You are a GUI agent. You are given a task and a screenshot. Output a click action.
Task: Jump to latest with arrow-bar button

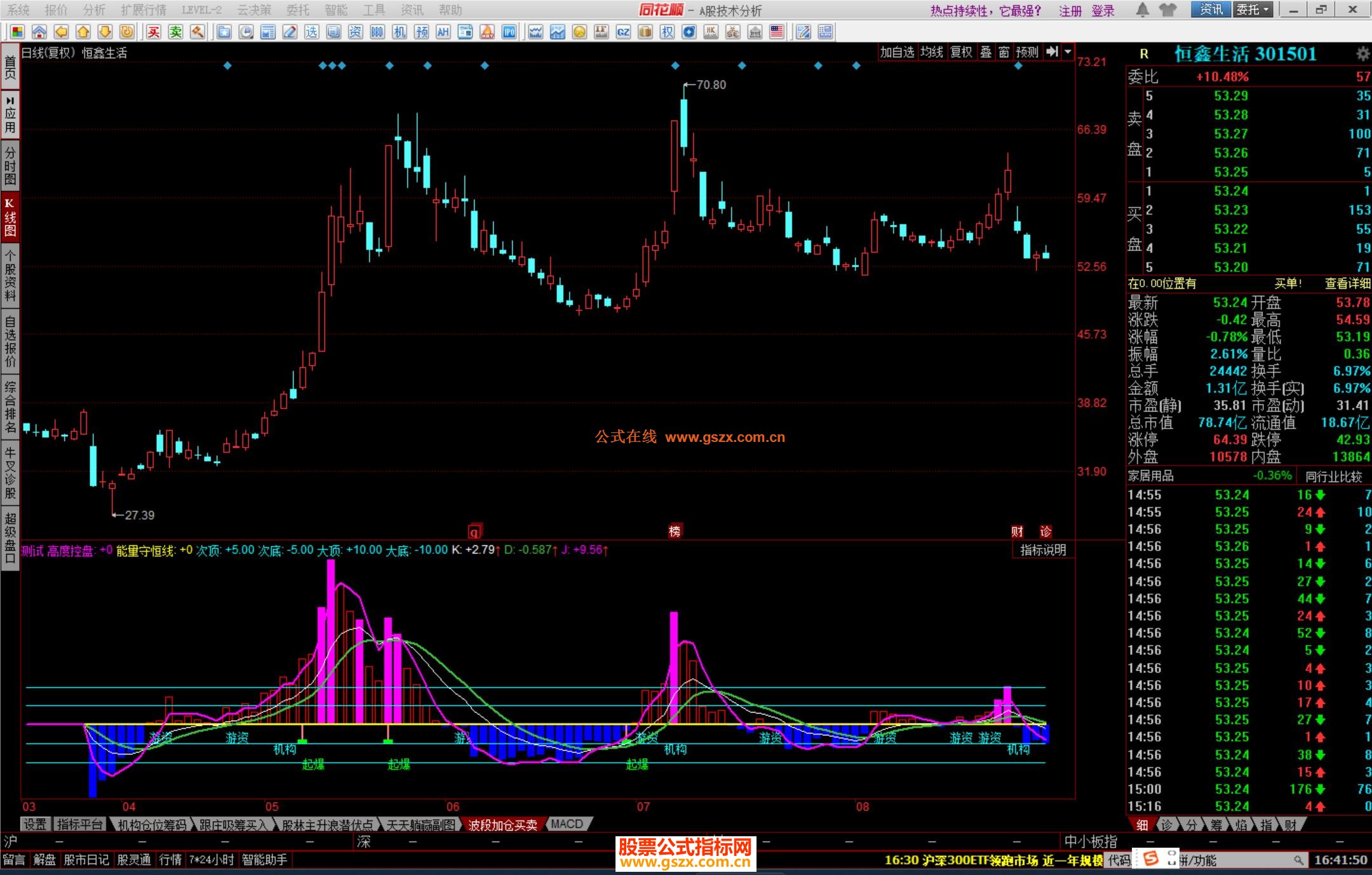coord(1052,52)
